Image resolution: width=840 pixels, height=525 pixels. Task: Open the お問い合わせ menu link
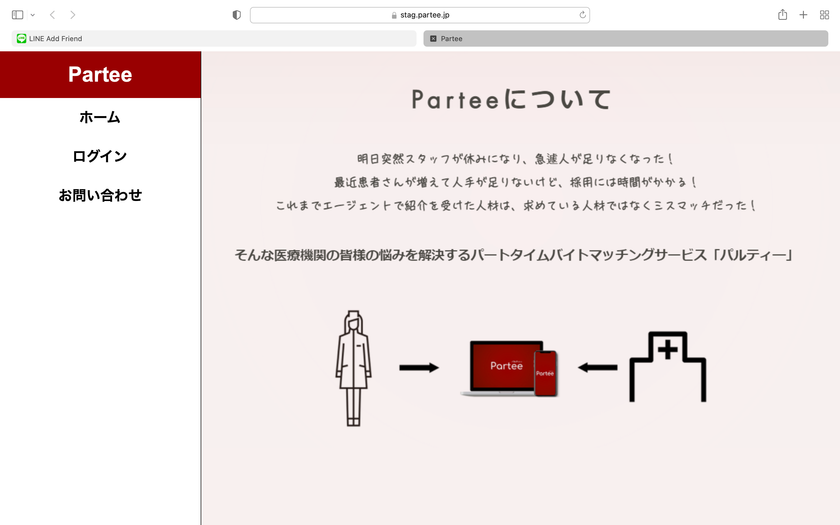tap(100, 195)
